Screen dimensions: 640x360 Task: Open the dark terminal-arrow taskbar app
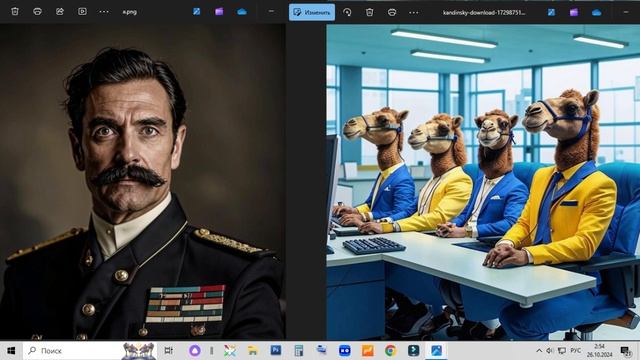(413, 351)
